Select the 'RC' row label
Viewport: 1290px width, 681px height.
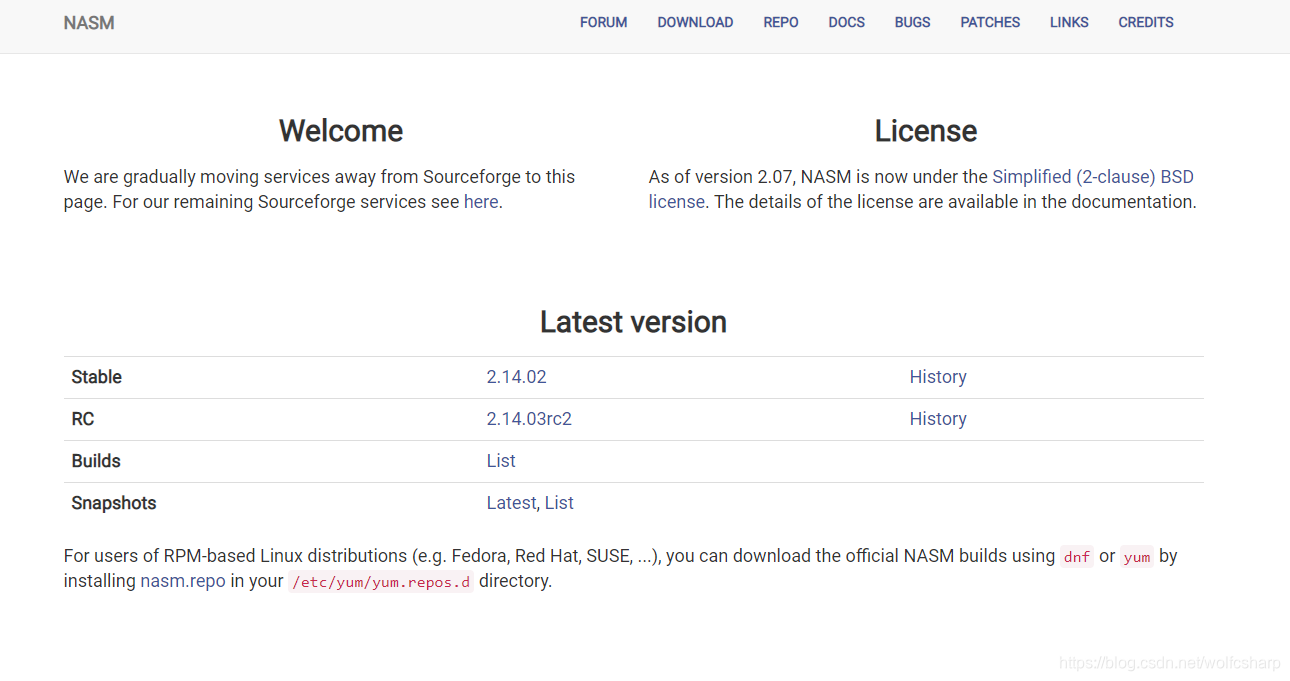(x=83, y=419)
